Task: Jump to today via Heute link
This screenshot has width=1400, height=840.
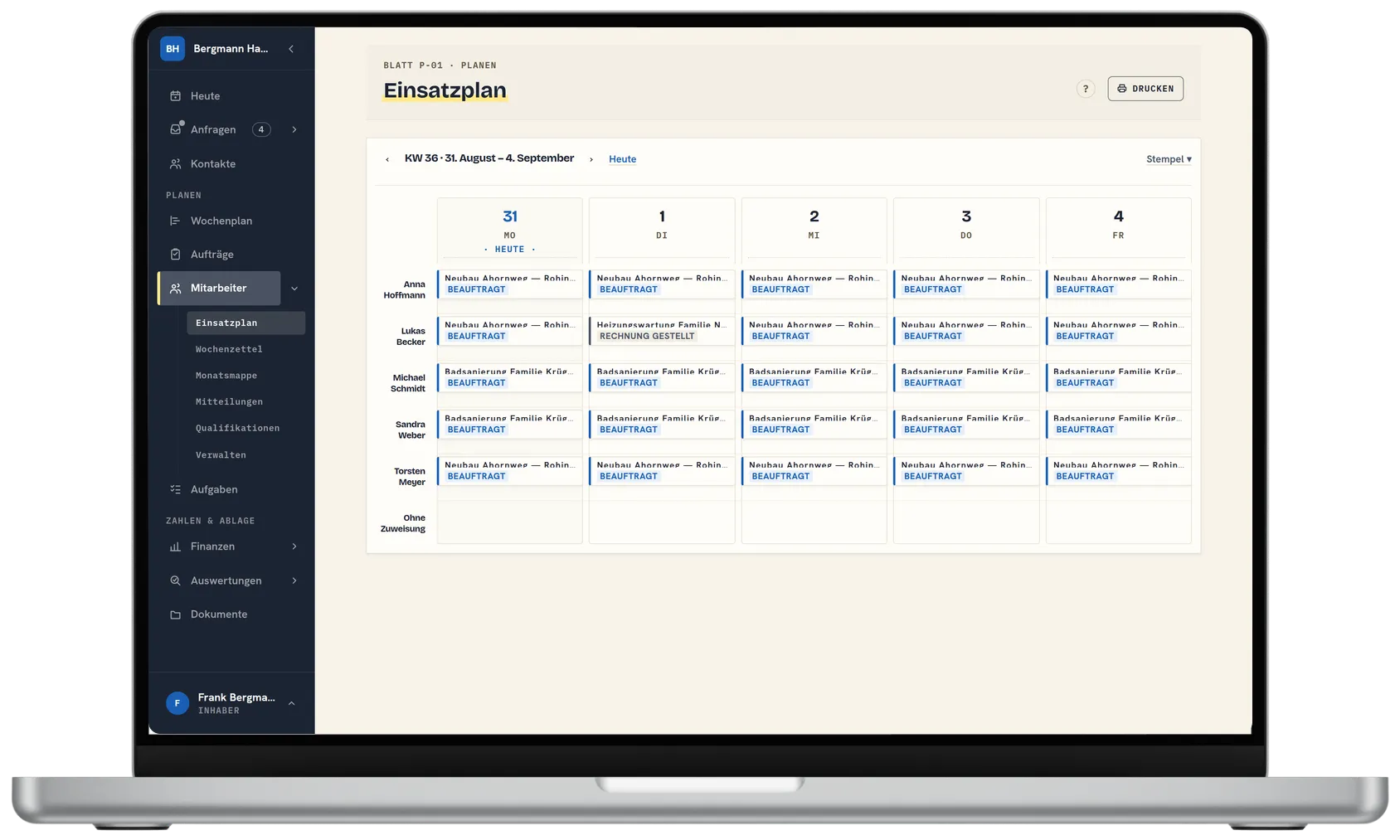Action: pos(622,159)
